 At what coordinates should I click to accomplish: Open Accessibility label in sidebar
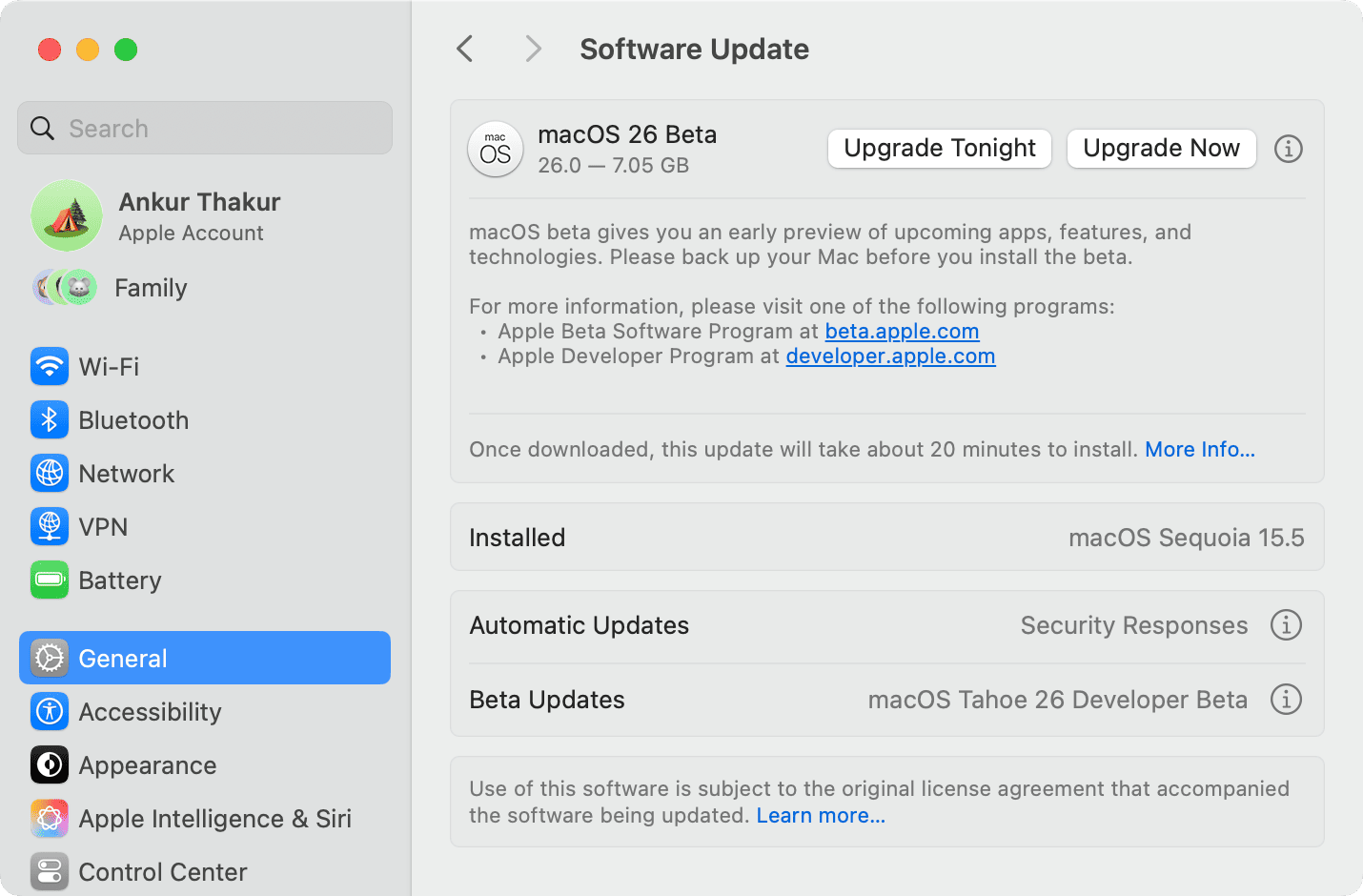[150, 711]
